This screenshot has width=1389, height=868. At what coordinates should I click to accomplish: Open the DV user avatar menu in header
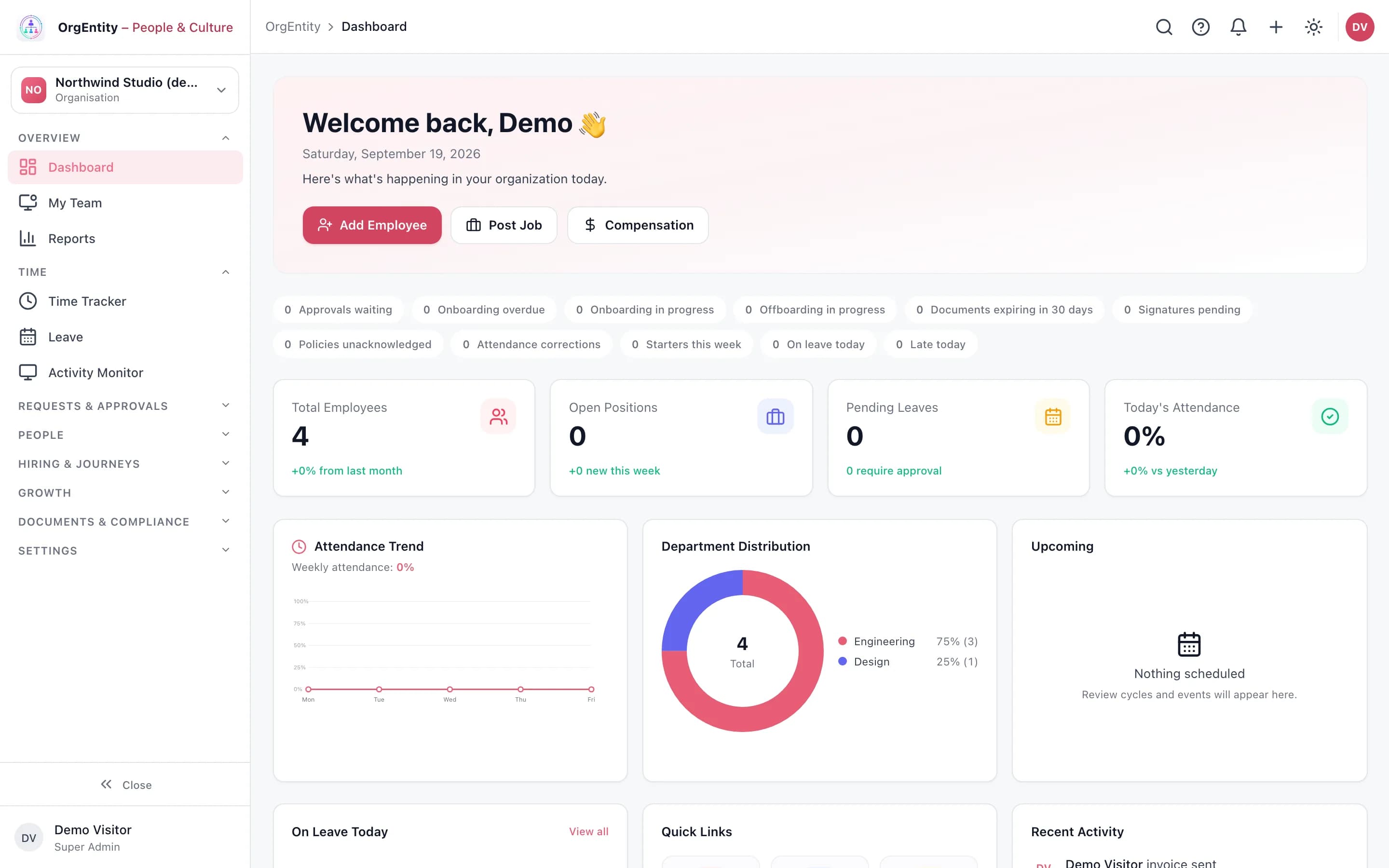click(1360, 27)
